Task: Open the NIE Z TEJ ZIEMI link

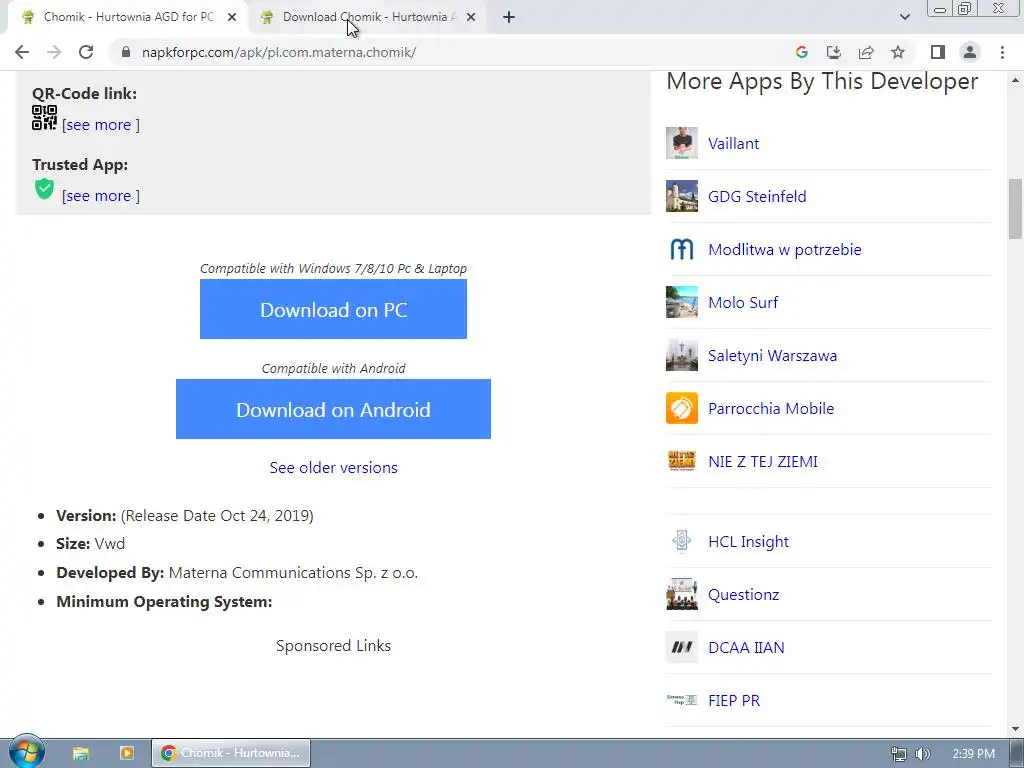Action: pos(763,462)
